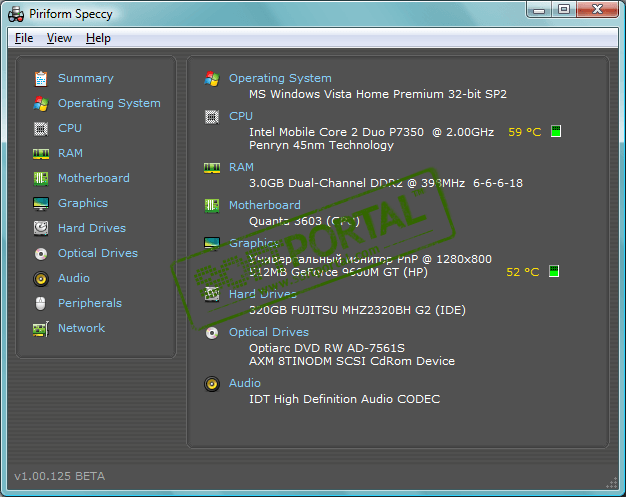Click the Audio speaker icon in sidebar
The width and height of the screenshot is (626, 497).
coord(41,279)
